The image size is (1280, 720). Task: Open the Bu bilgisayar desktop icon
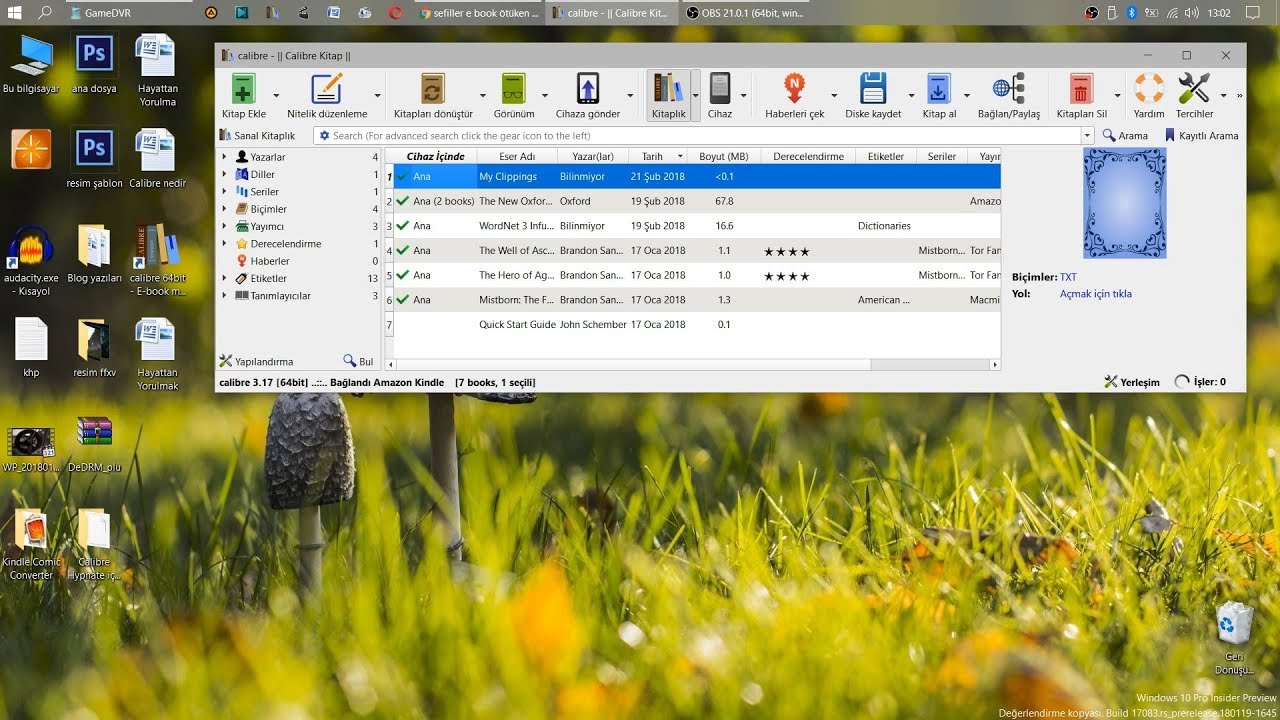(x=31, y=64)
